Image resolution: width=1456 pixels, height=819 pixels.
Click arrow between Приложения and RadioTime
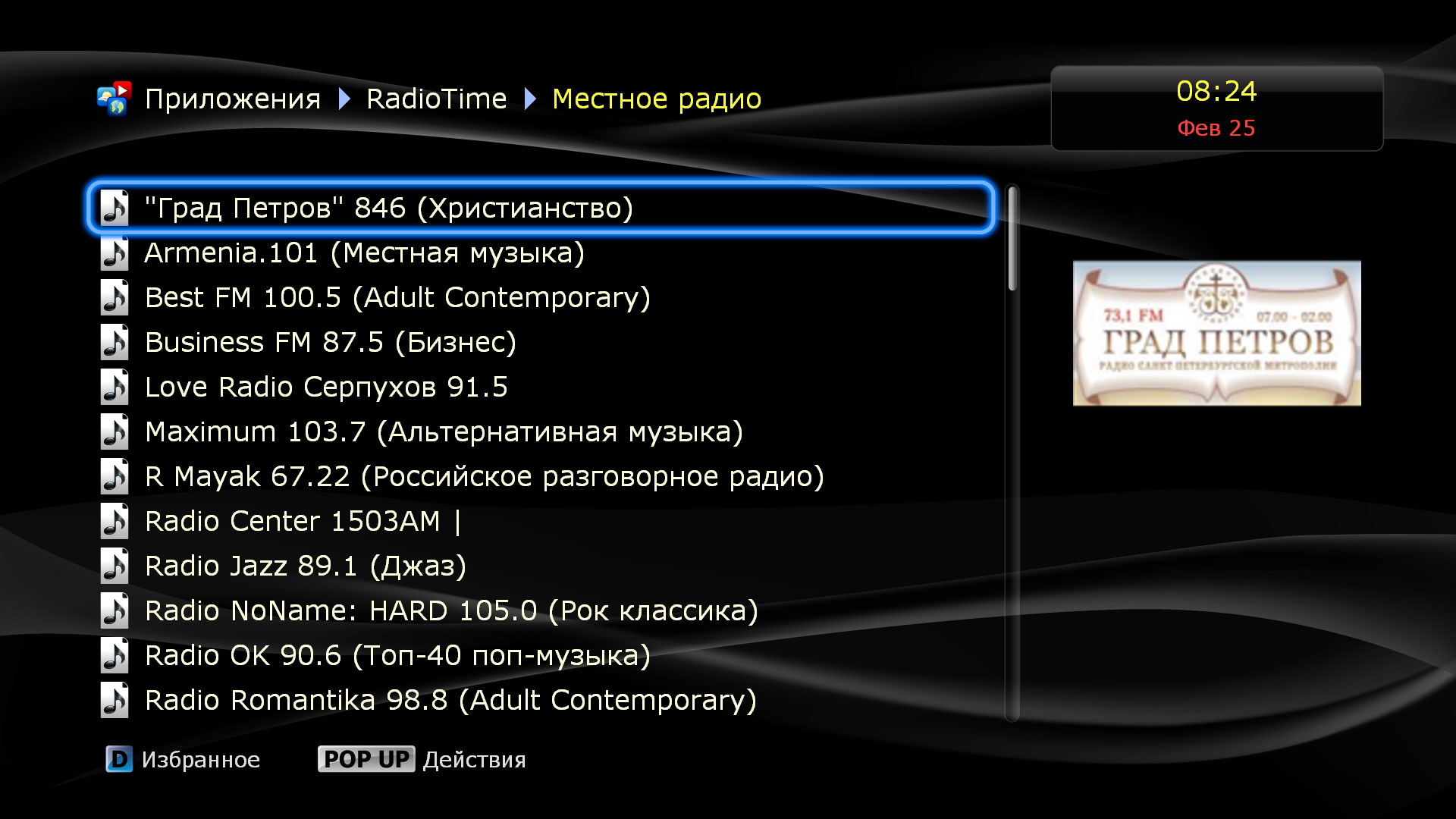pos(344,99)
